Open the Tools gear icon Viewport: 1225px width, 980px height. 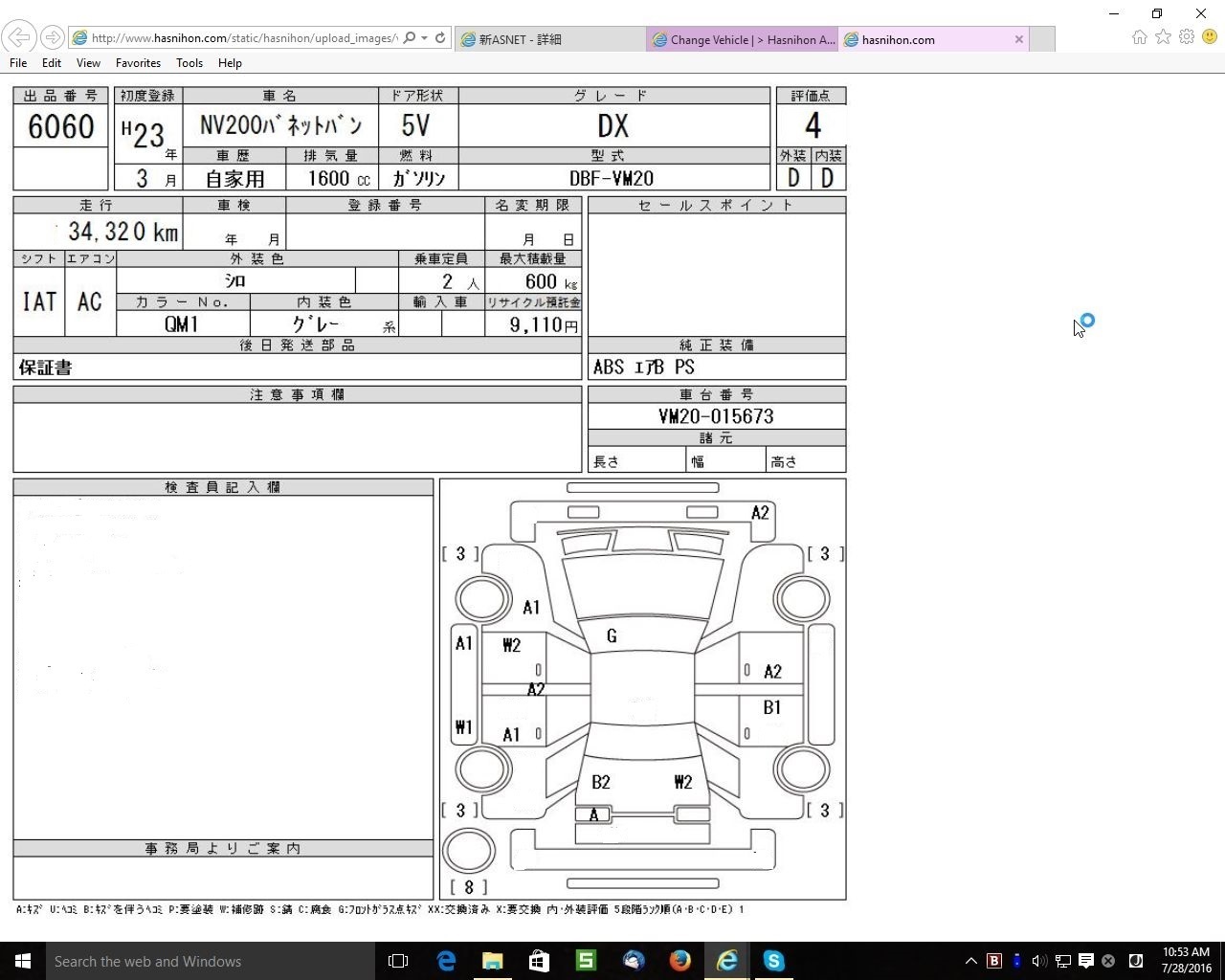[x=1187, y=37]
